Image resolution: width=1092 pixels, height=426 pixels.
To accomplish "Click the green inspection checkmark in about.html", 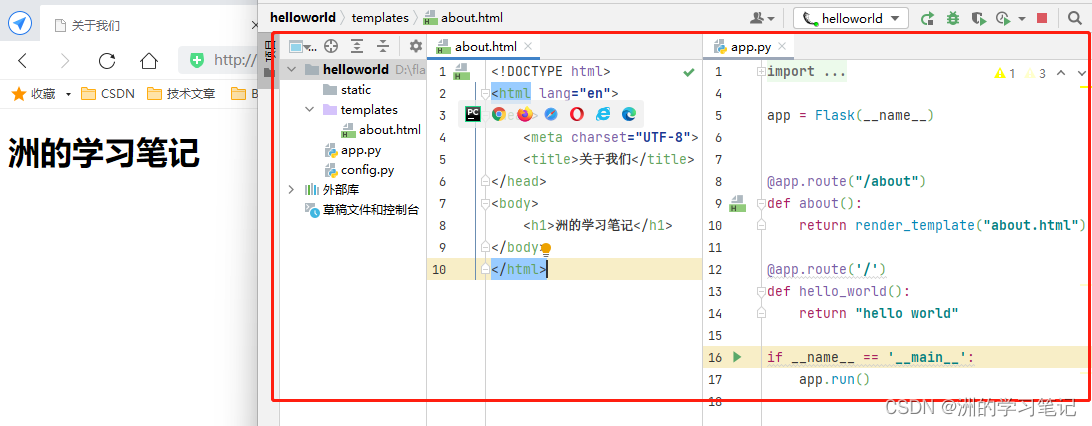I will tap(689, 72).
